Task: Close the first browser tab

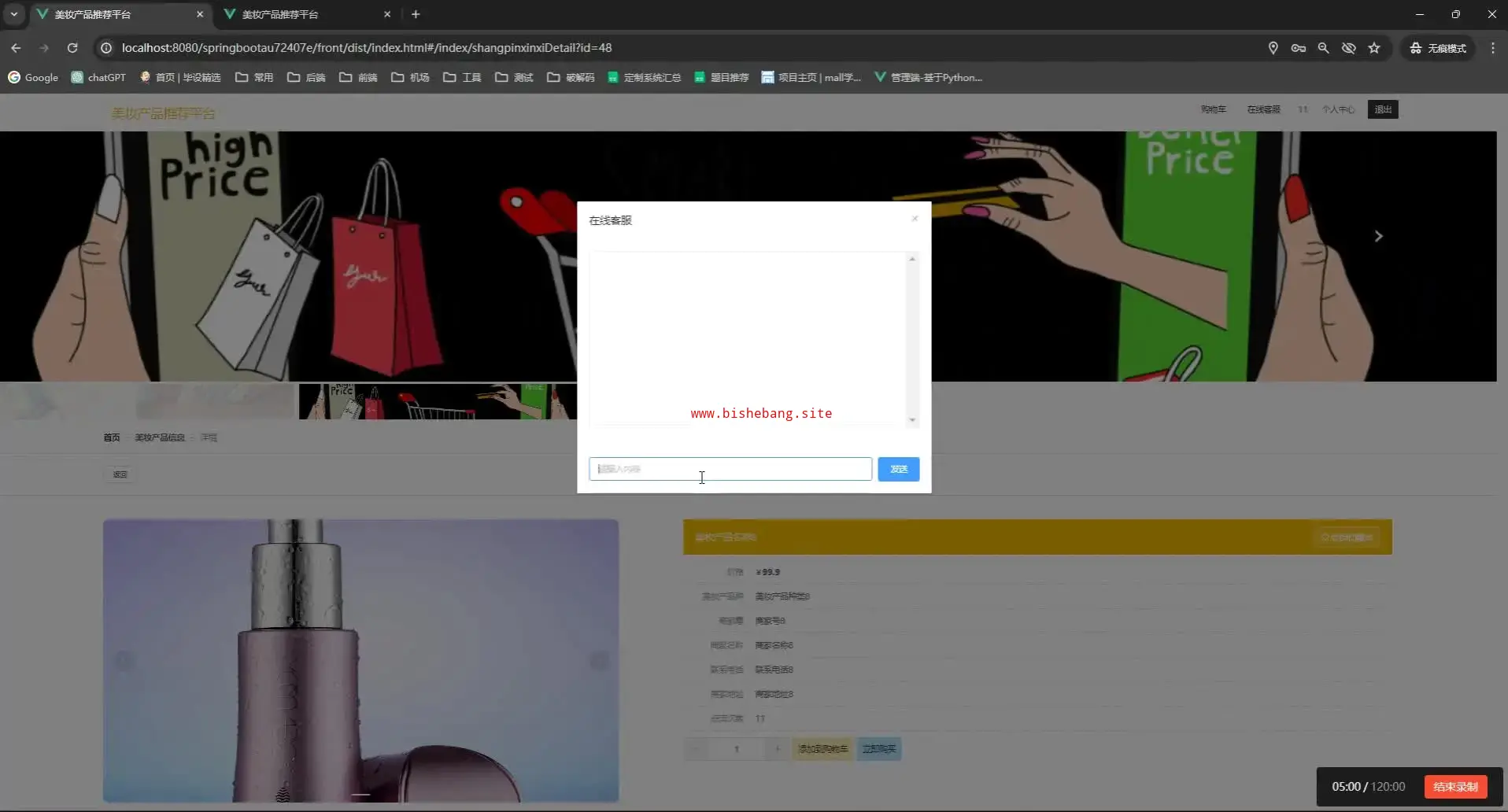Action: (200, 14)
